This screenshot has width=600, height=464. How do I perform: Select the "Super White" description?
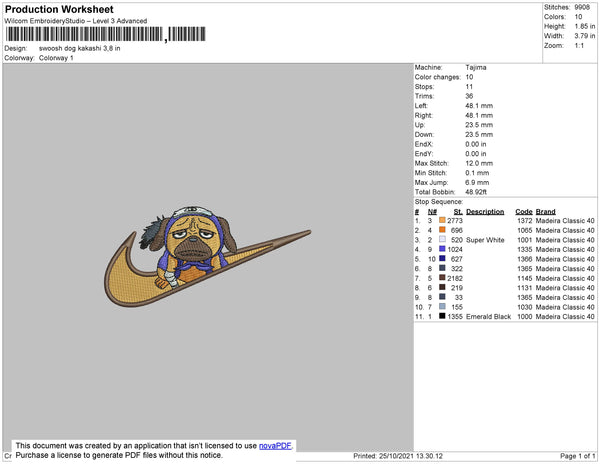coord(485,240)
